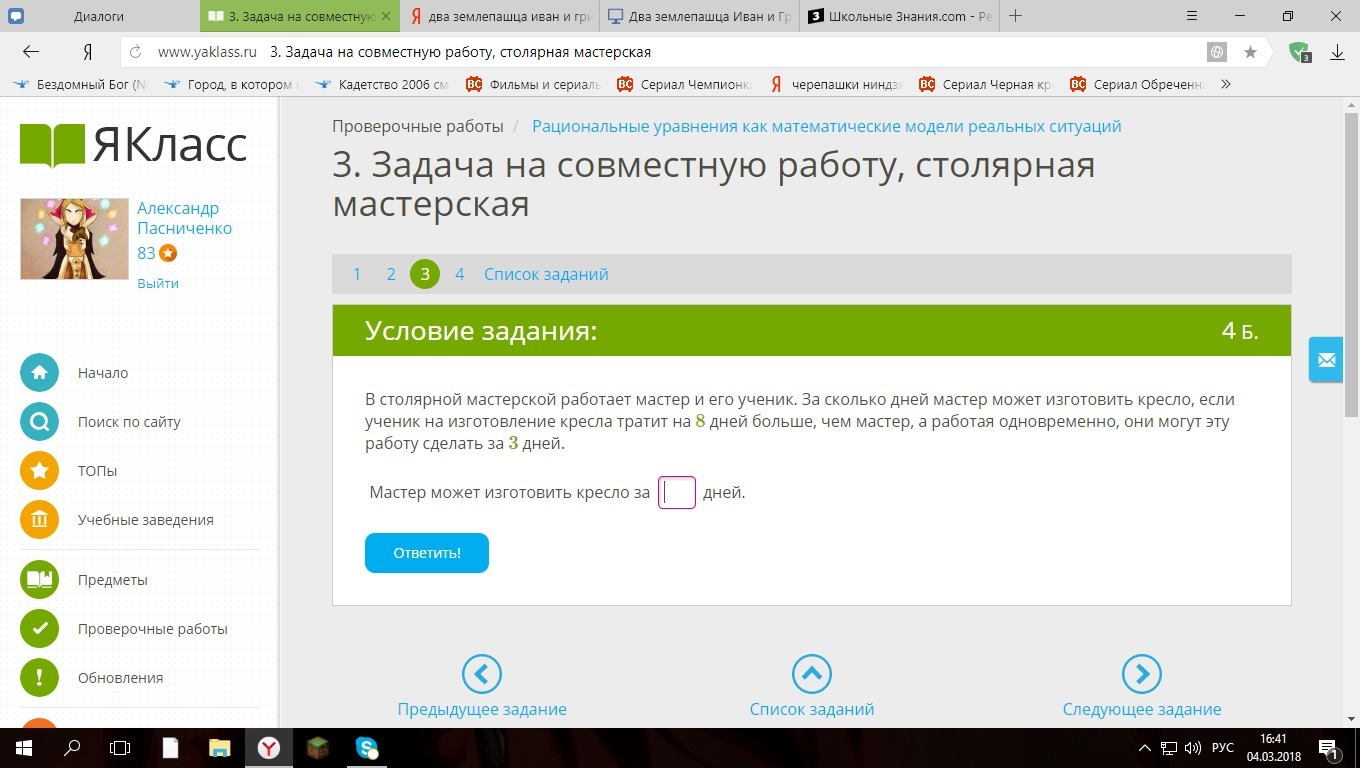Click the Начало home icon in sidebar
The width and height of the screenshot is (1360, 768).
[x=39, y=373]
